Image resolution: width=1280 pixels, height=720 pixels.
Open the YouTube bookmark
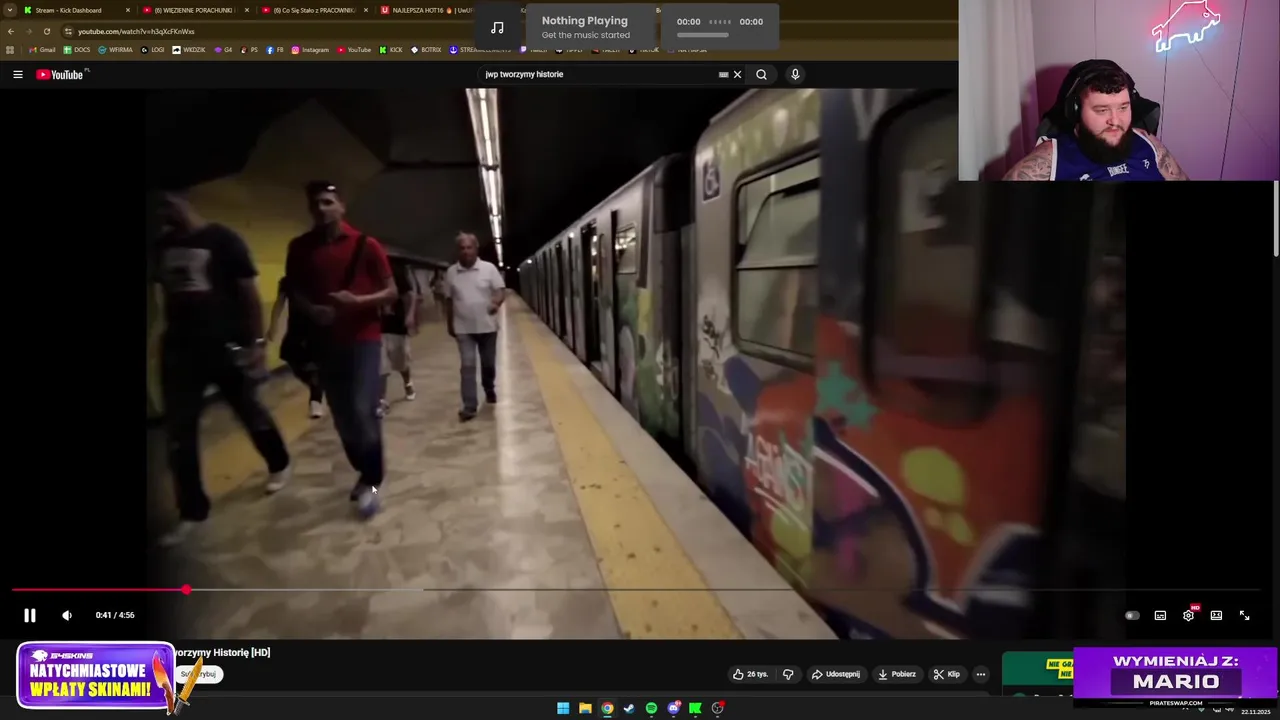tap(354, 49)
